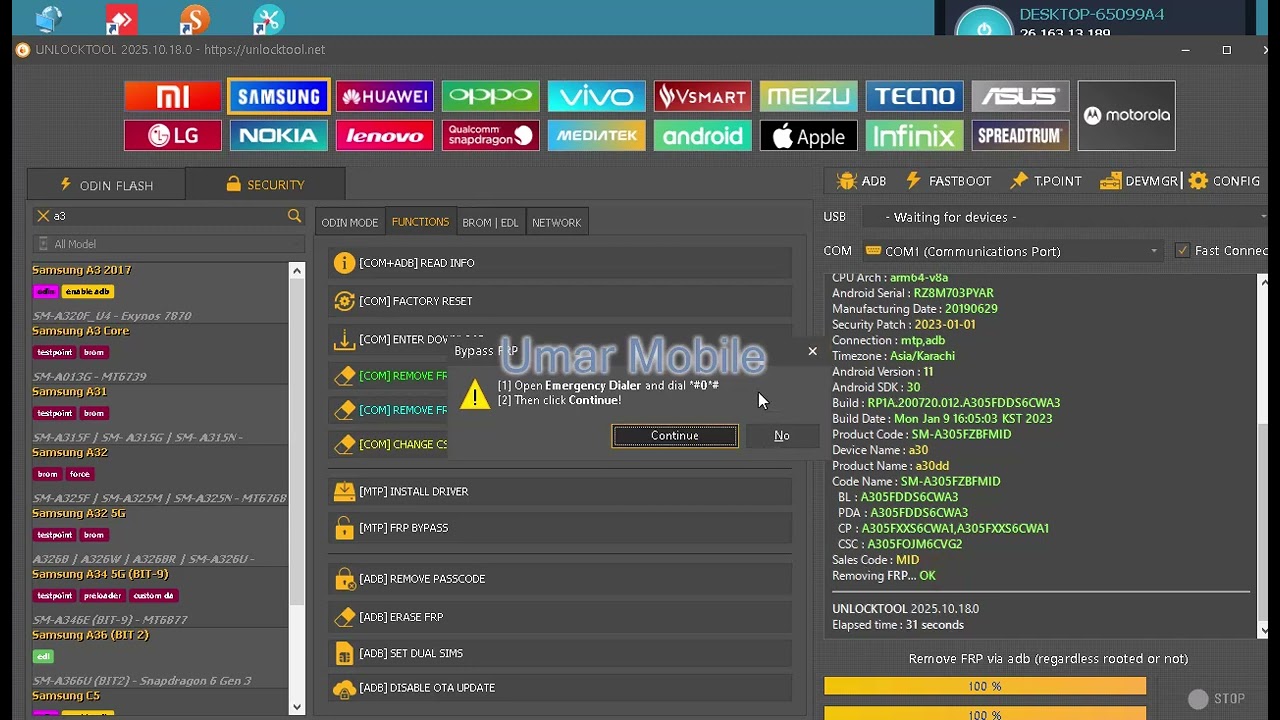Viewport: 1280px width, 720px height.
Task: Switch to the BROM | EDL tab
Action: 490,222
